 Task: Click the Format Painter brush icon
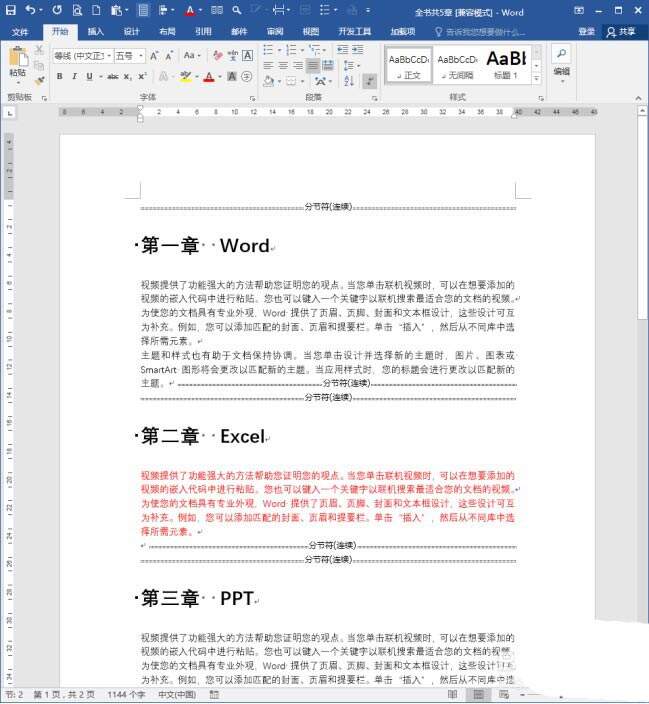point(39,80)
